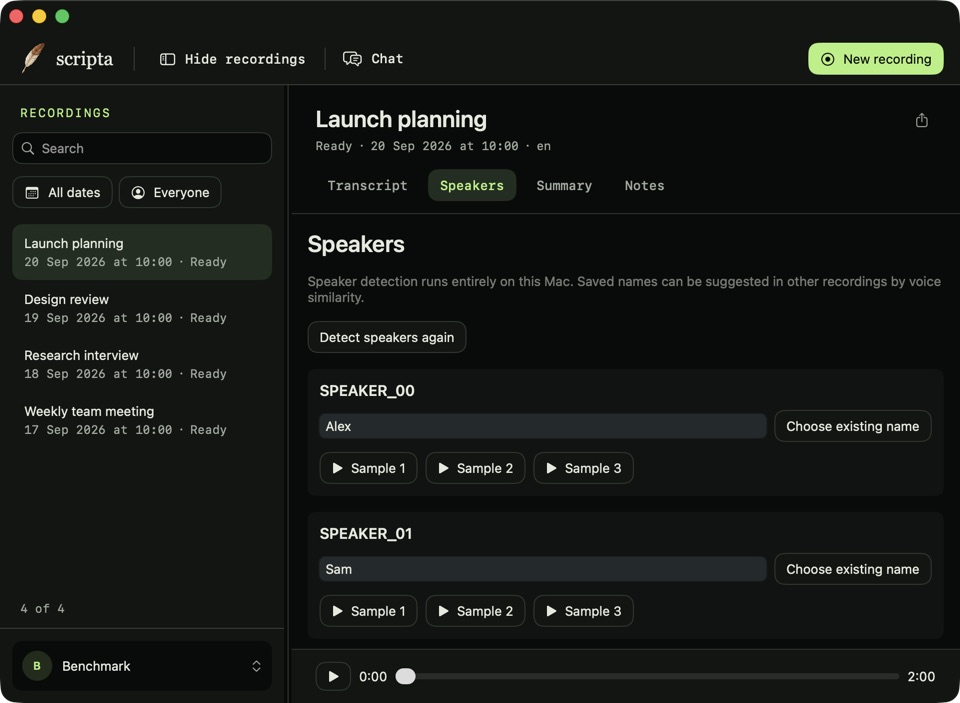The height and width of the screenshot is (703, 960).
Task: Open the Chat panel
Action: coord(373,59)
